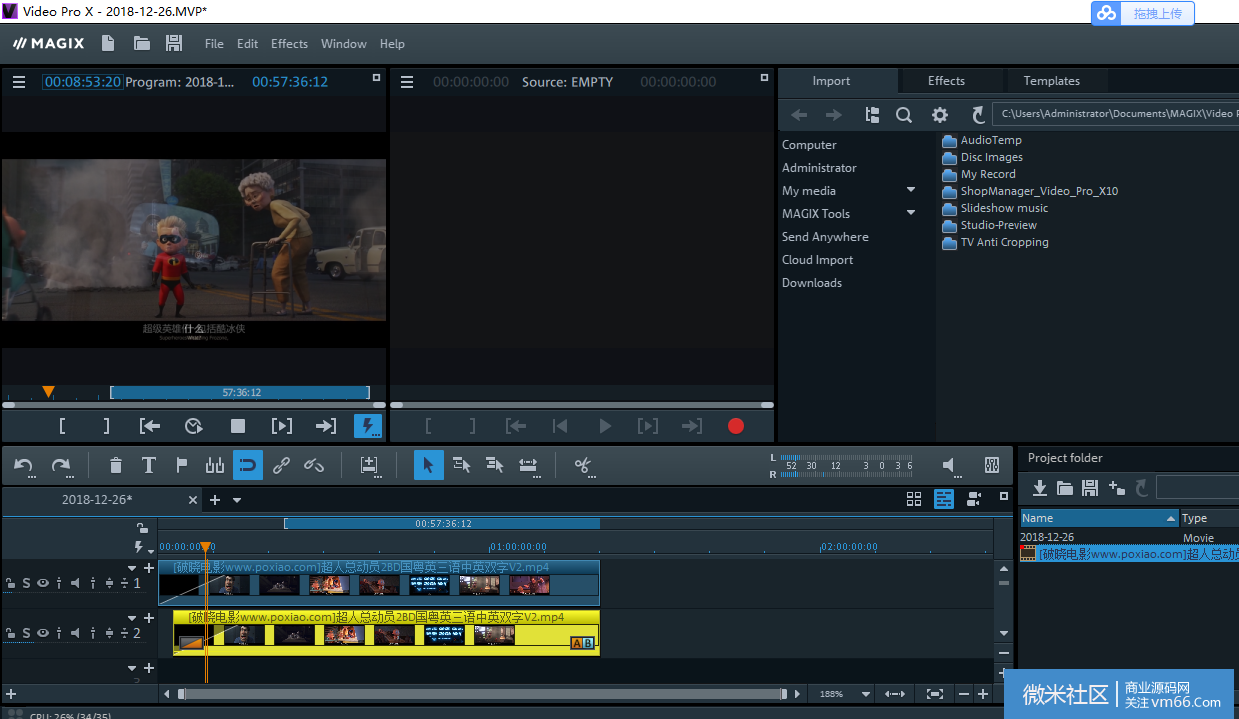Expand the My media dropdown arrow
The height and width of the screenshot is (719, 1239).
[911, 190]
